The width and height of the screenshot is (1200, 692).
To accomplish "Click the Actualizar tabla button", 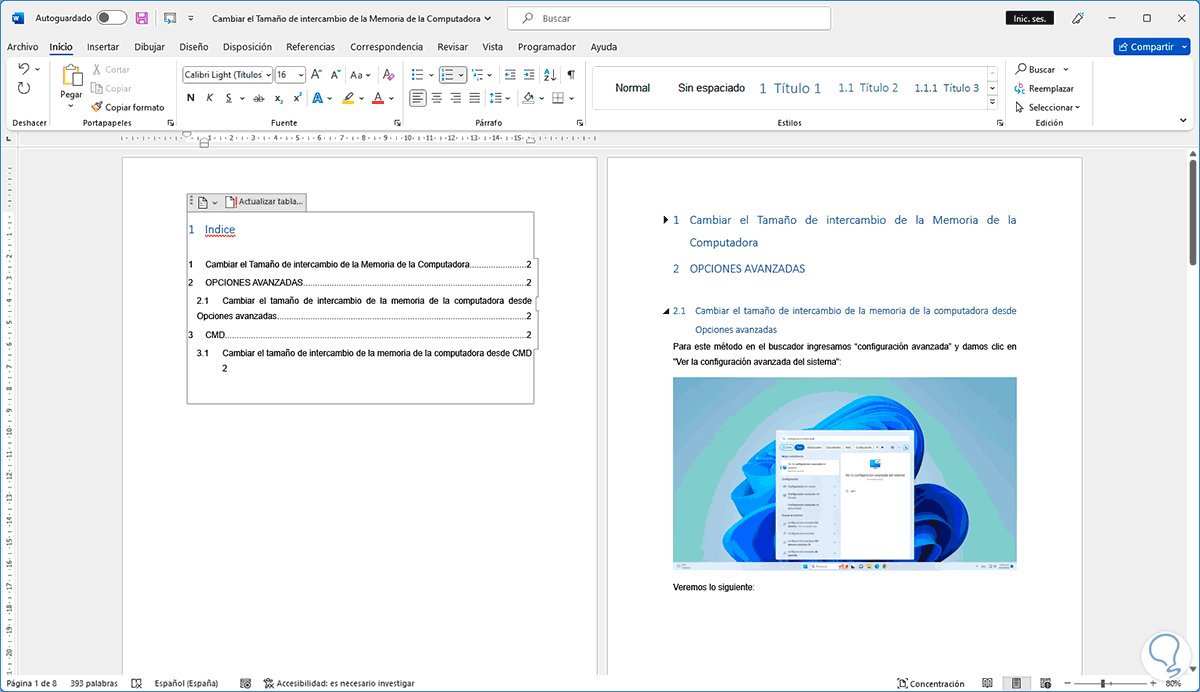I will coord(264,202).
